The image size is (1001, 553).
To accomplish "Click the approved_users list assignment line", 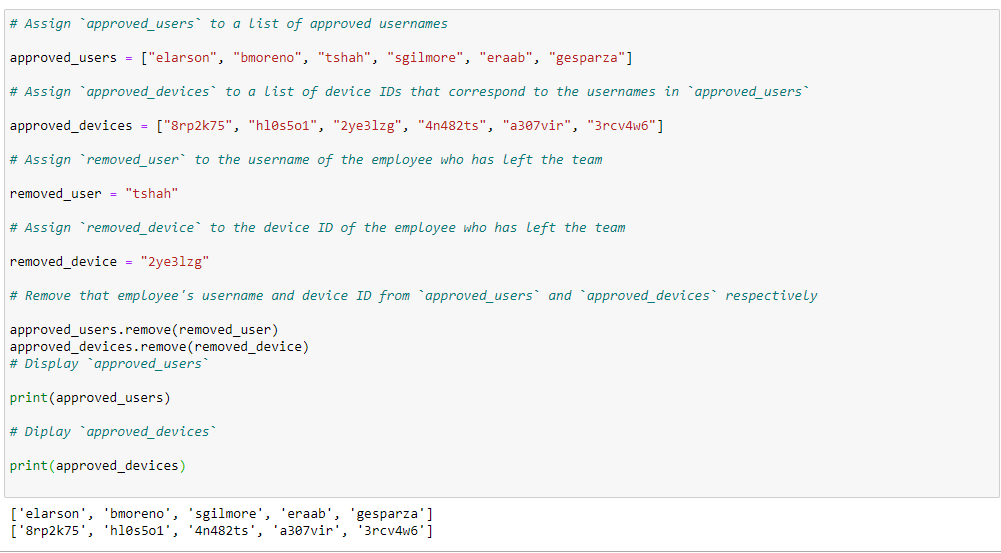I will point(321,57).
